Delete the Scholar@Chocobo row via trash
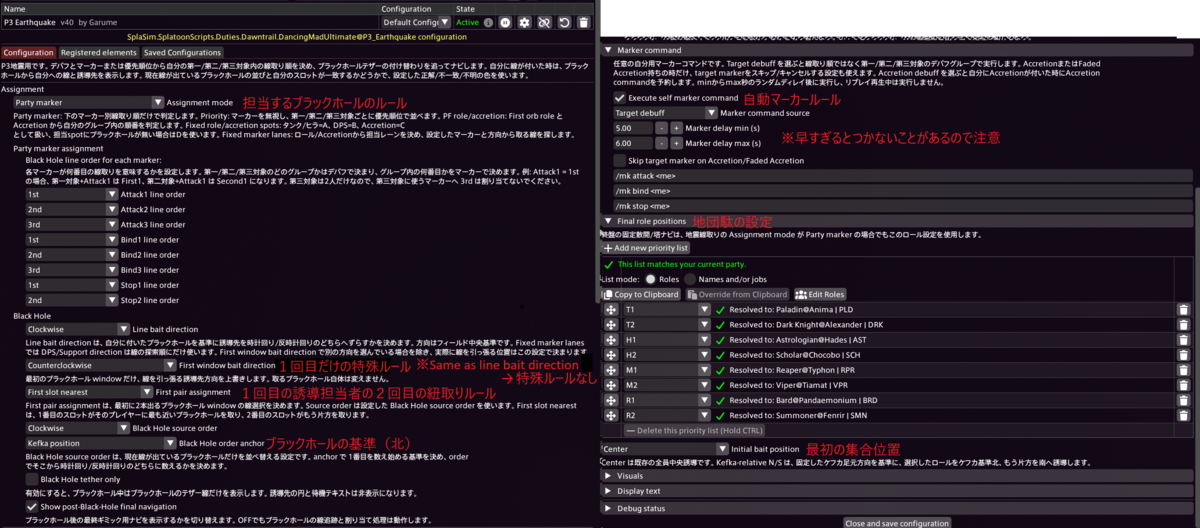This screenshot has width=1200, height=528. [x=1184, y=355]
